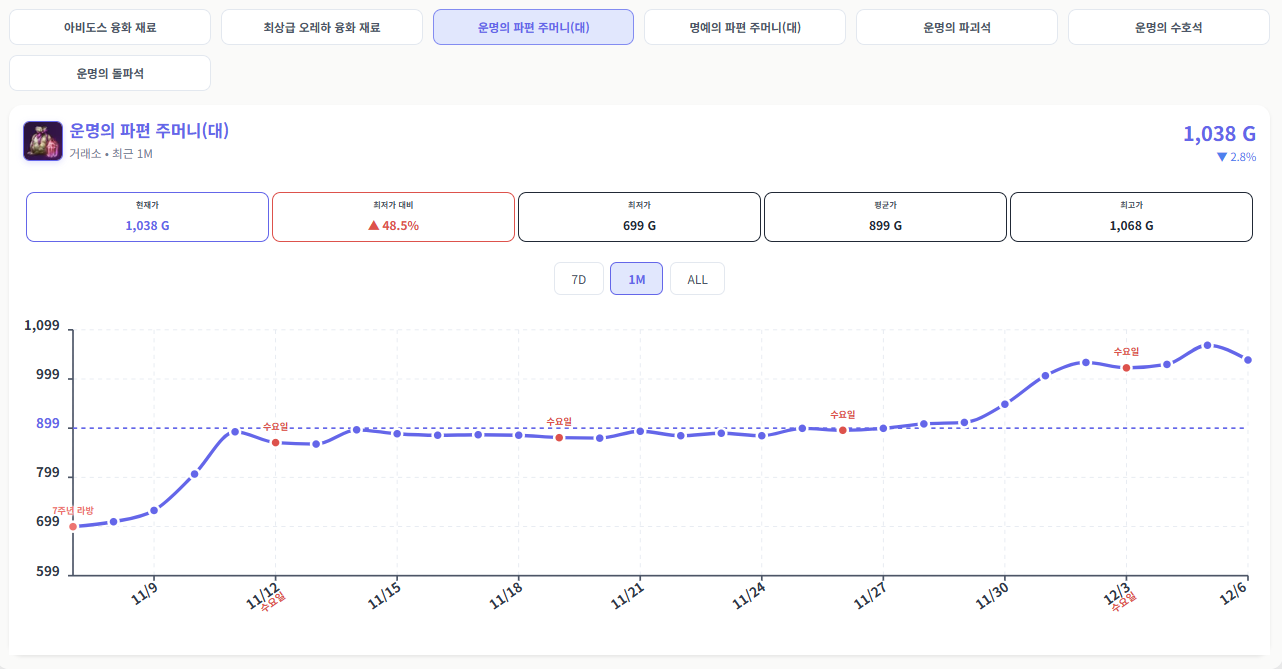
Task: Switch chart range to 7D
Action: (578, 279)
